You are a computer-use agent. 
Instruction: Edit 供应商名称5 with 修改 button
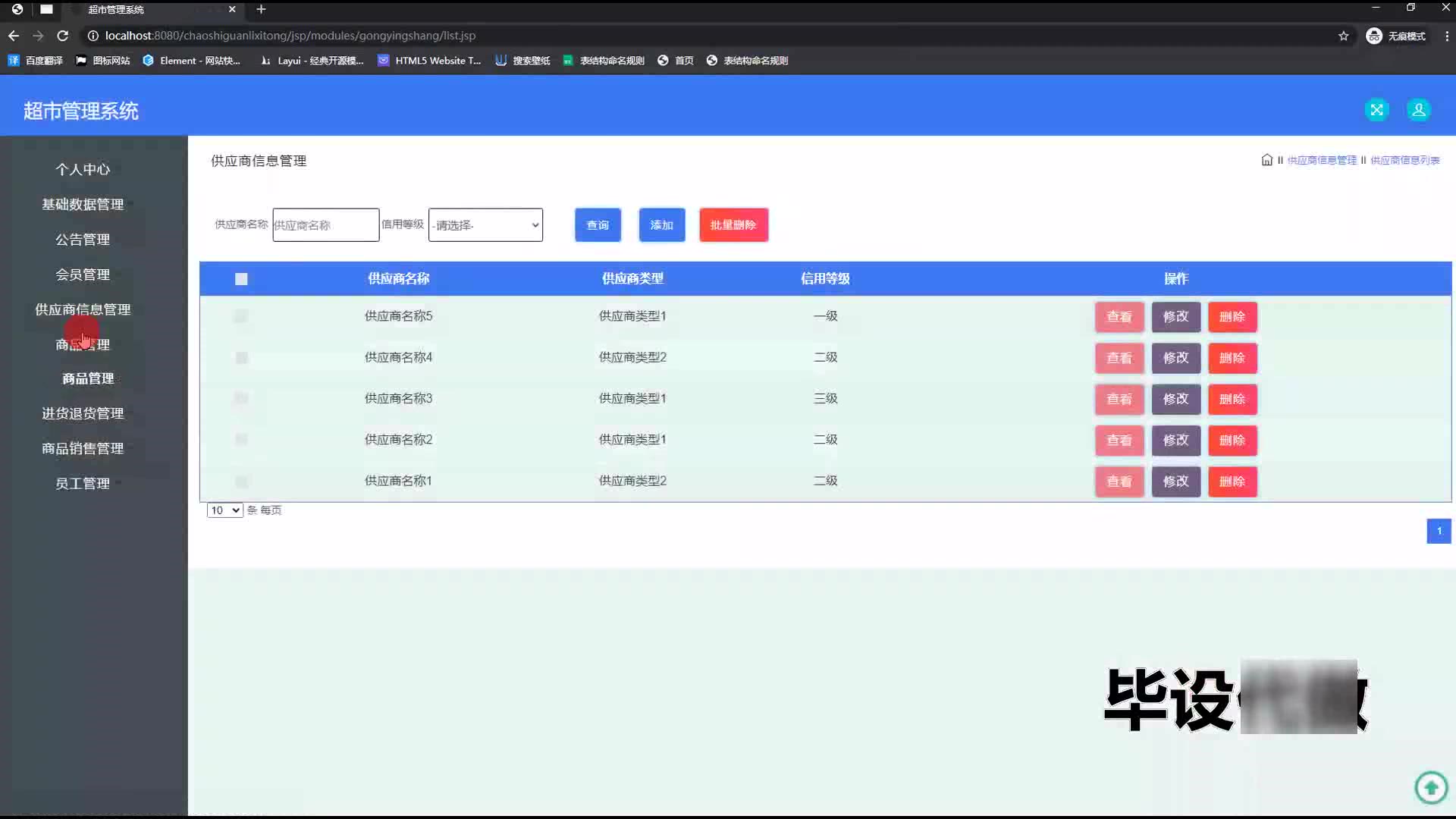pyautogui.click(x=1176, y=317)
